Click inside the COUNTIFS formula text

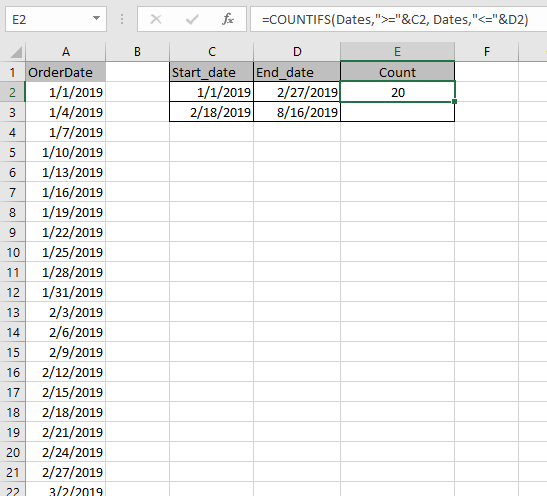tap(395, 20)
